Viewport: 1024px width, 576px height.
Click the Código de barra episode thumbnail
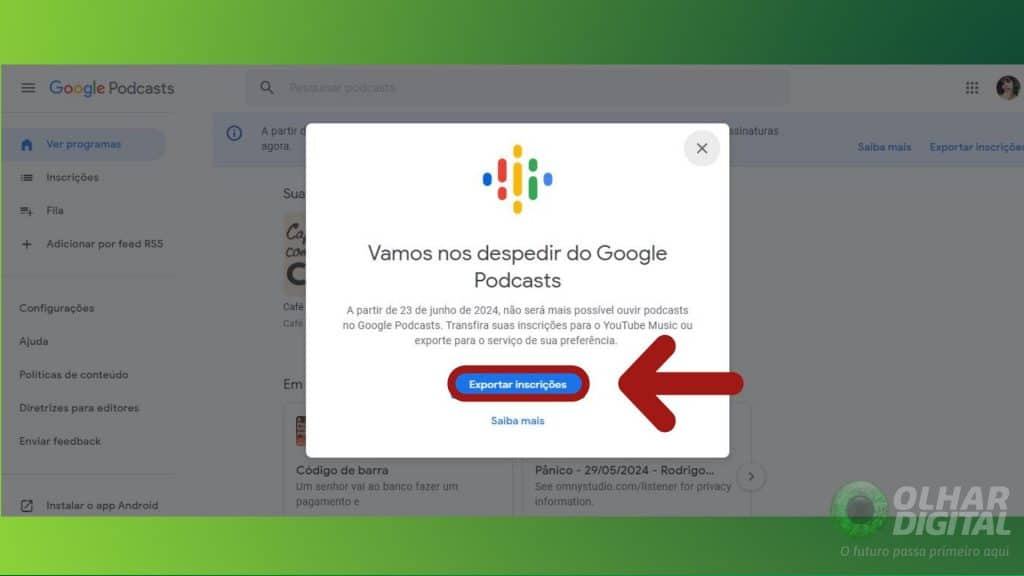(300, 431)
